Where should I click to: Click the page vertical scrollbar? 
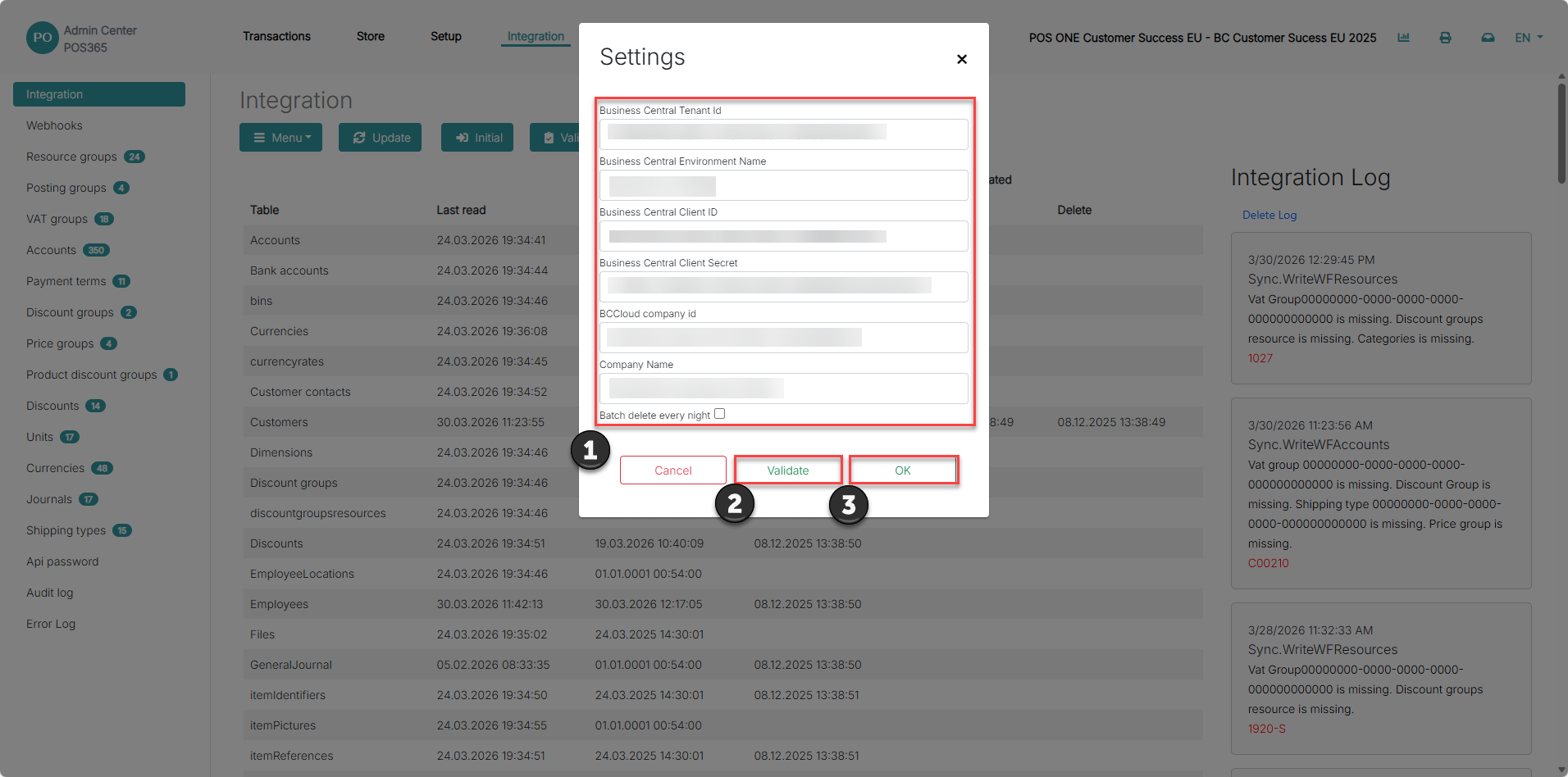[1561, 132]
